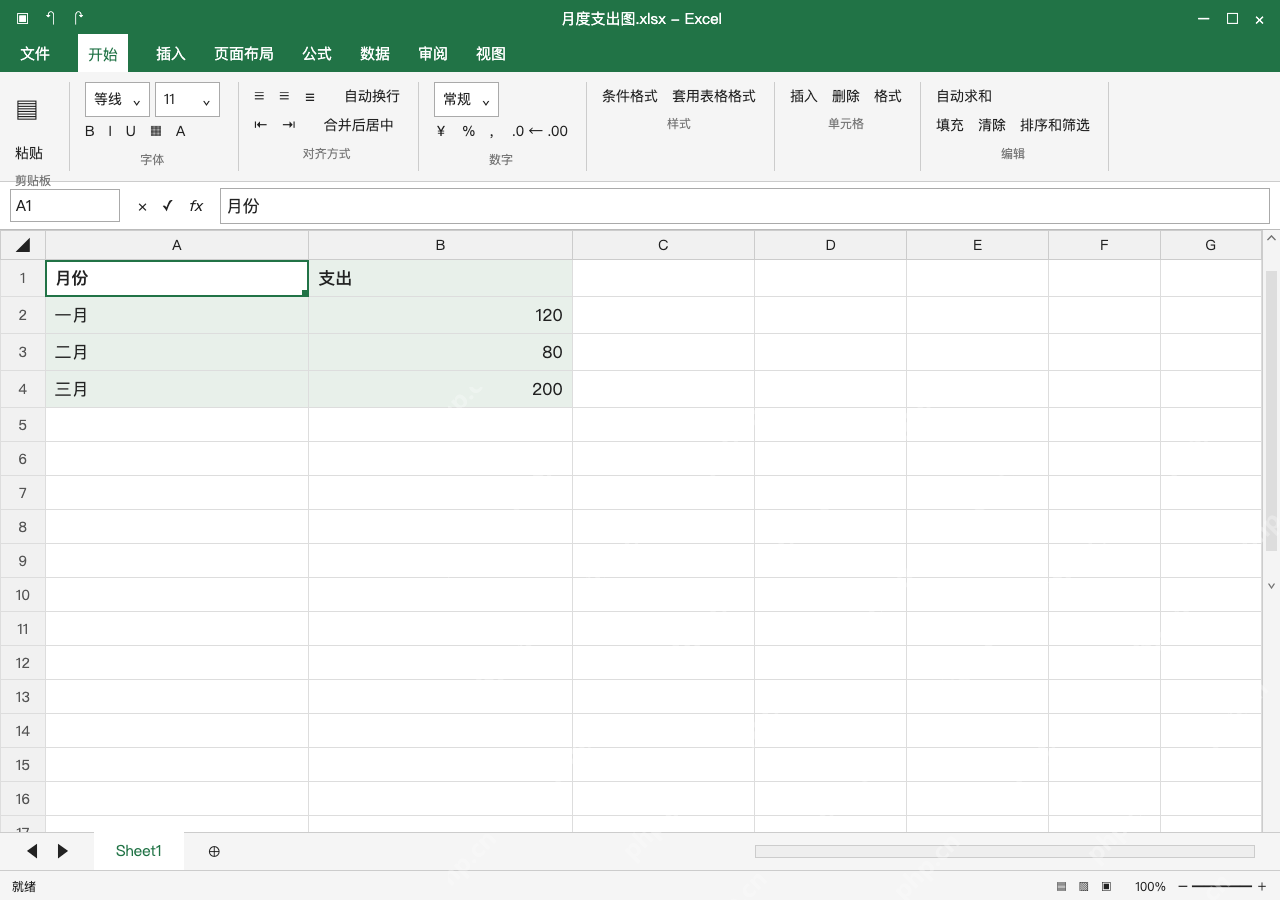This screenshot has width=1280, height=900.
Task: Toggle underline formatting
Action: tap(130, 131)
